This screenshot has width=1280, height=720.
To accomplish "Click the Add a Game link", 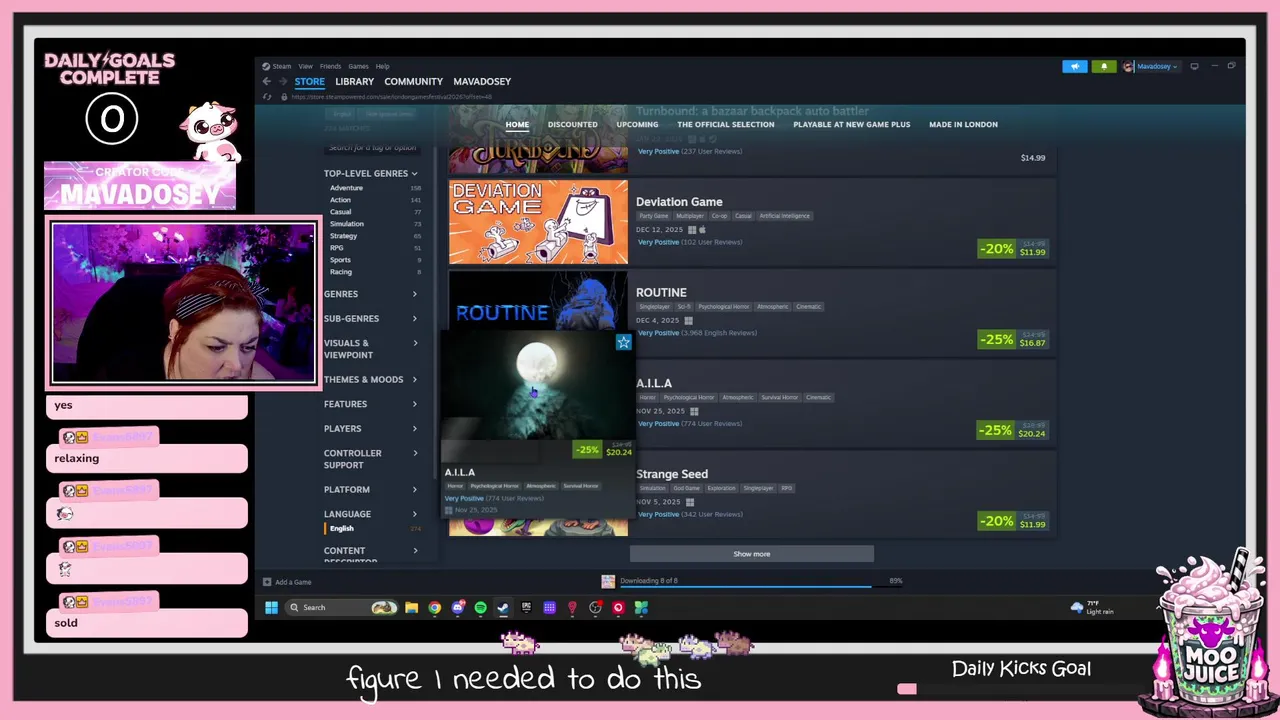I will [293, 582].
